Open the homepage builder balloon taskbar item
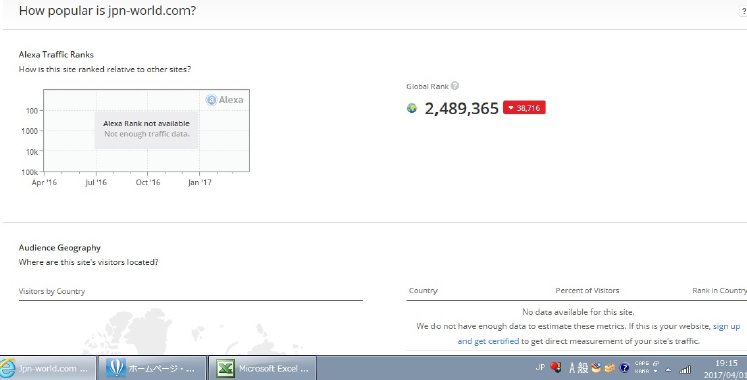 [152, 368]
